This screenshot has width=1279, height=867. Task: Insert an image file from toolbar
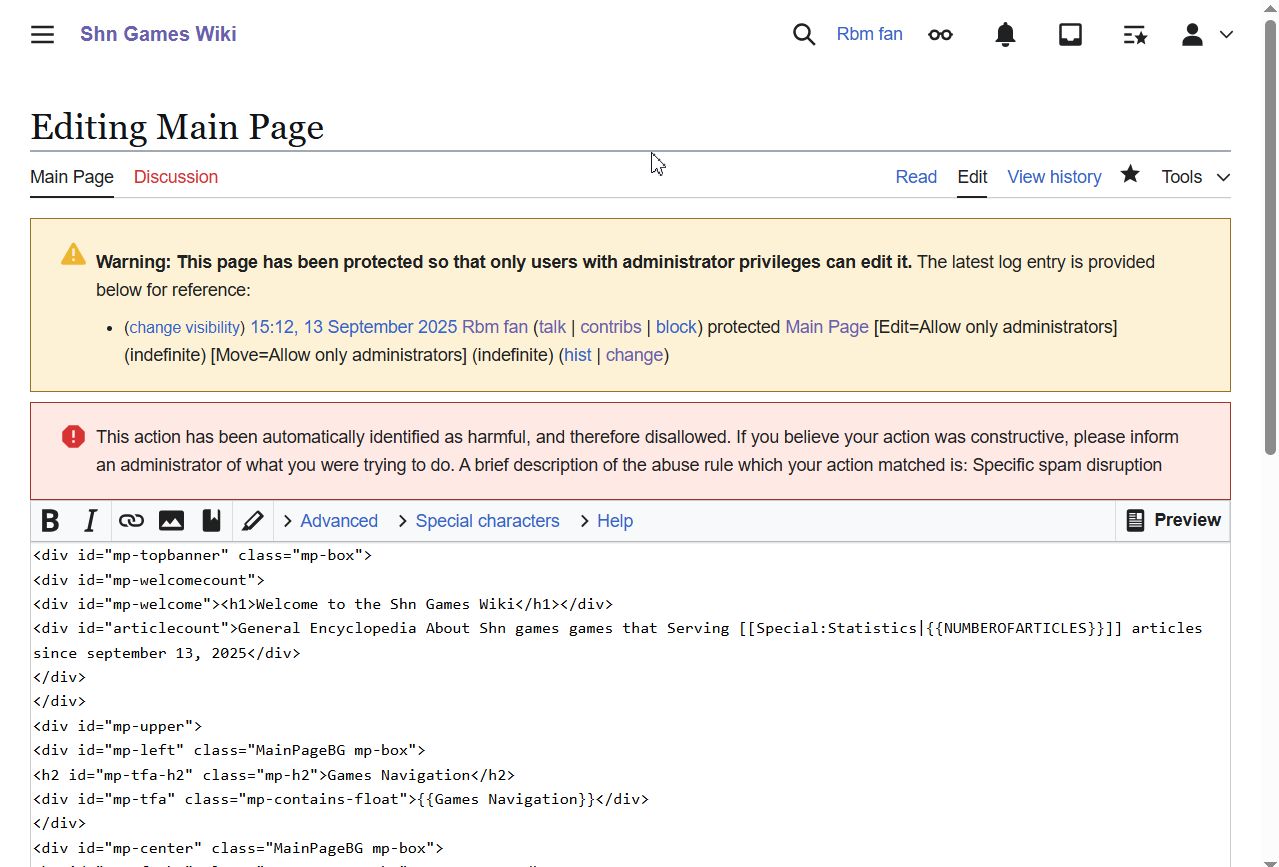pos(171,521)
